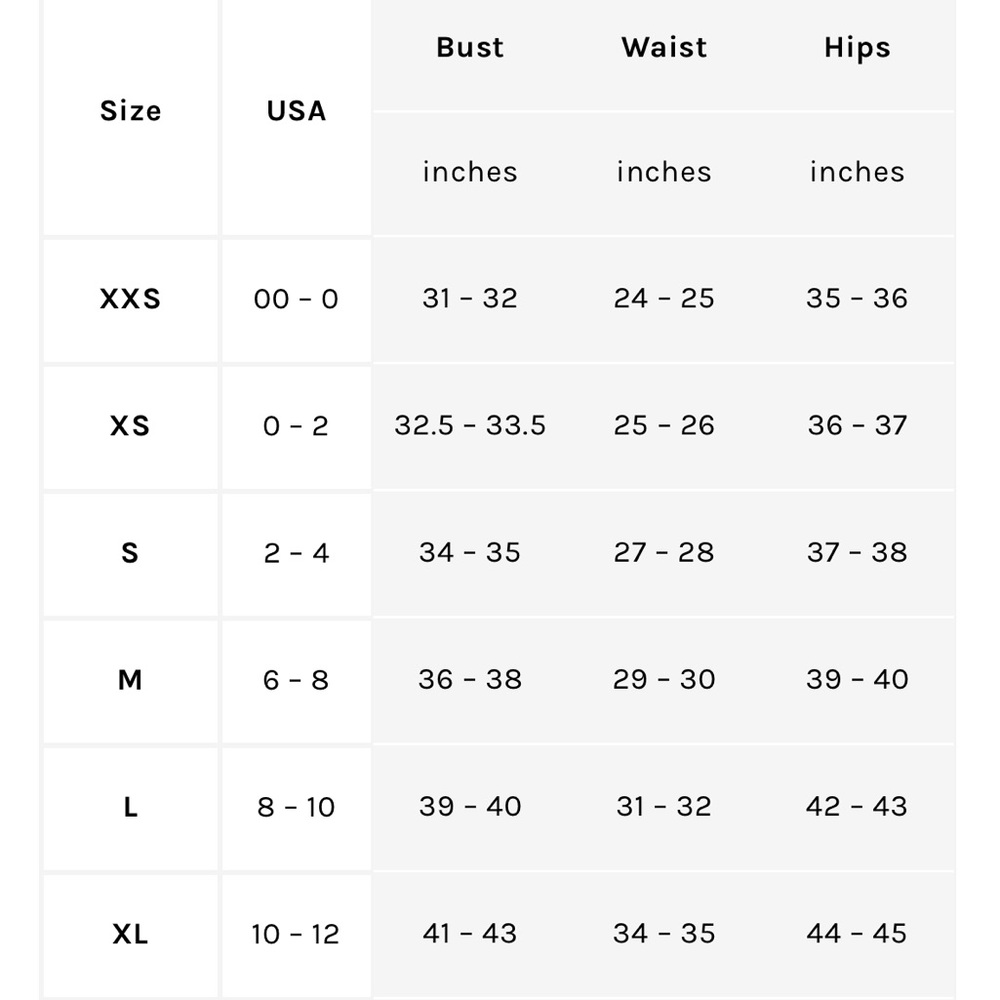Click the XL size label

coord(130,934)
